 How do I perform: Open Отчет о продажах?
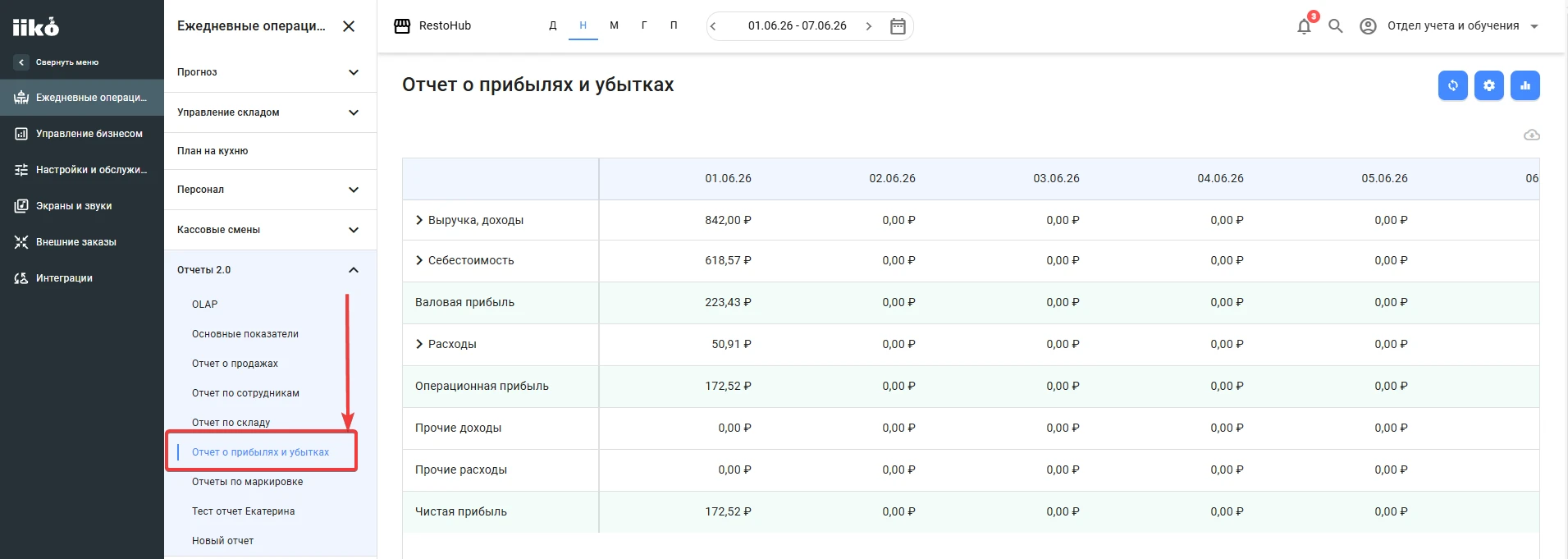click(x=235, y=364)
